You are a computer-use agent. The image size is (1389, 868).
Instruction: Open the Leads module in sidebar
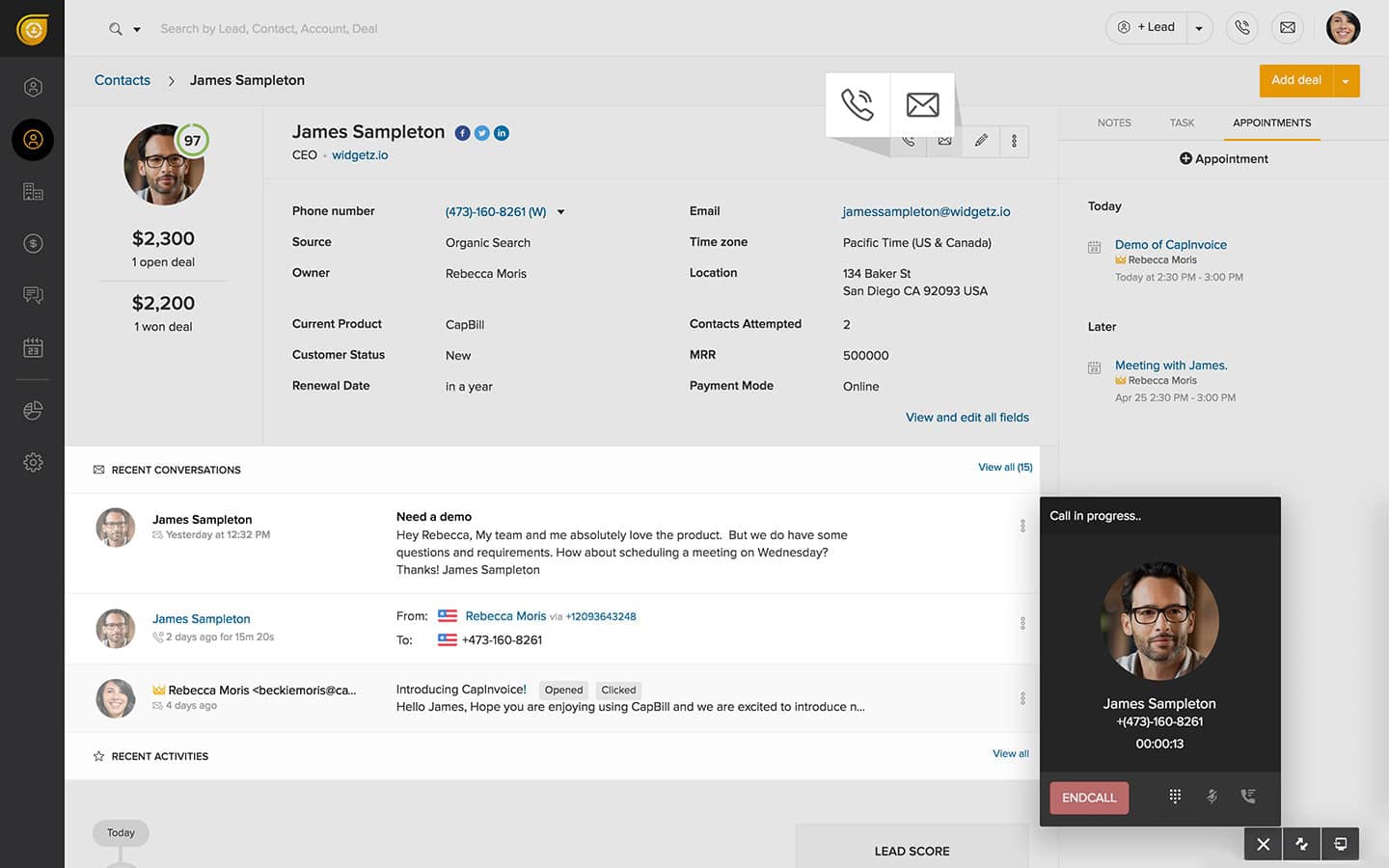click(33, 88)
